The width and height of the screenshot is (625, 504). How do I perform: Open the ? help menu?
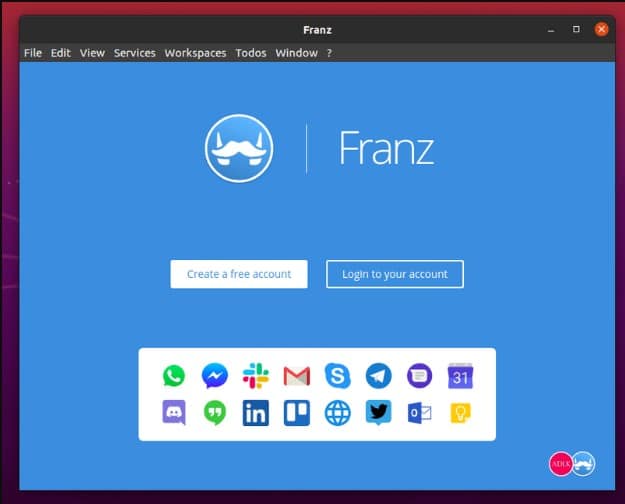[329, 53]
